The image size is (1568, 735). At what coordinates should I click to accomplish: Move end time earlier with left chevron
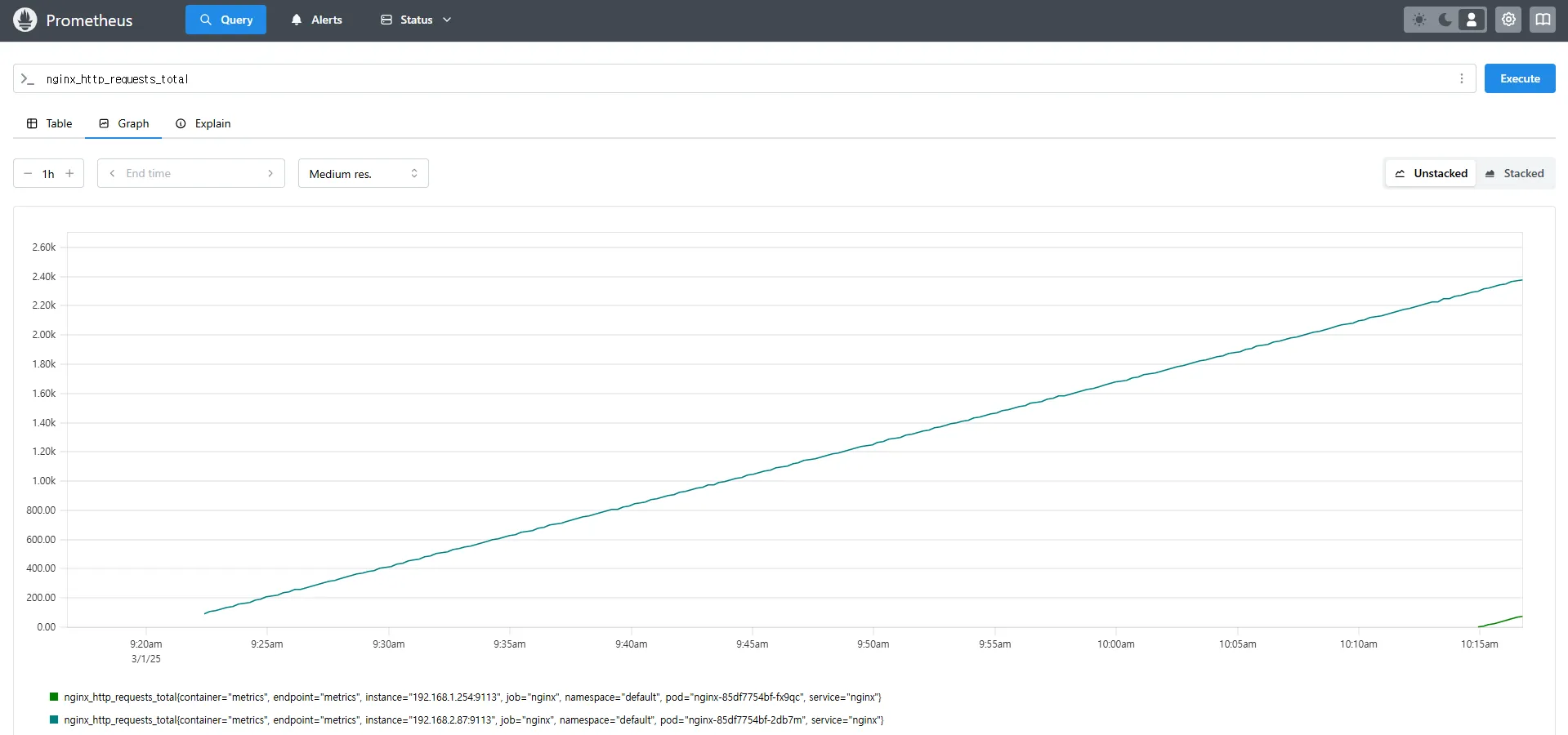112,173
